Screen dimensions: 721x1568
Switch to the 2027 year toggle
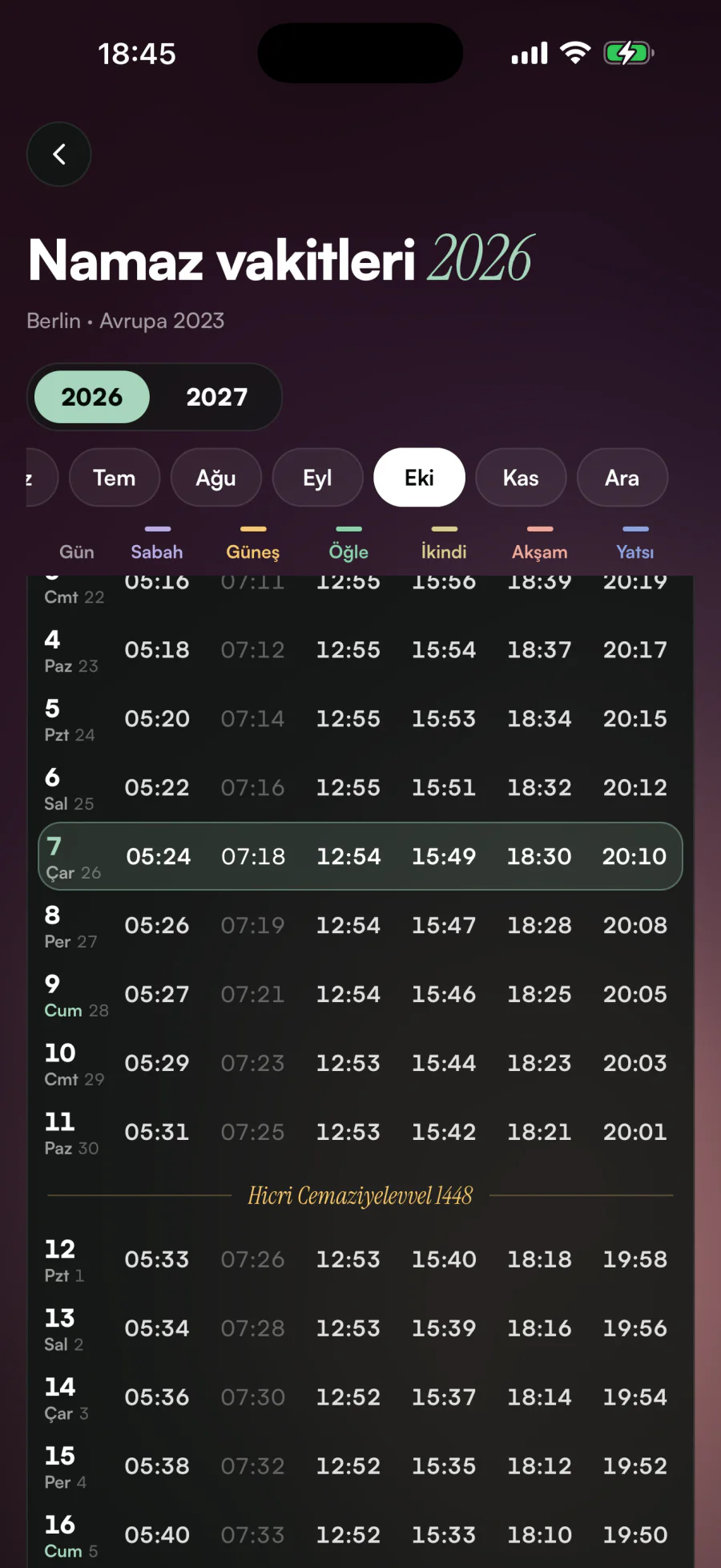pos(217,397)
